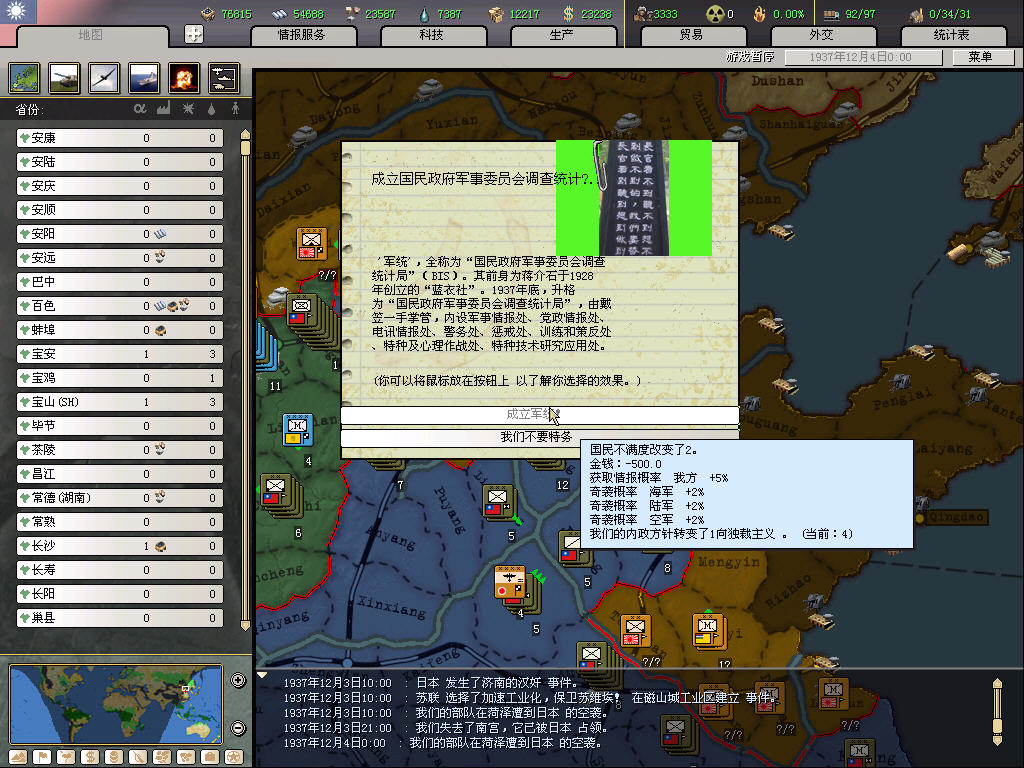Select province 长沙 in the list
Viewport: 1024px width, 768px height.
pyautogui.click(x=120, y=546)
